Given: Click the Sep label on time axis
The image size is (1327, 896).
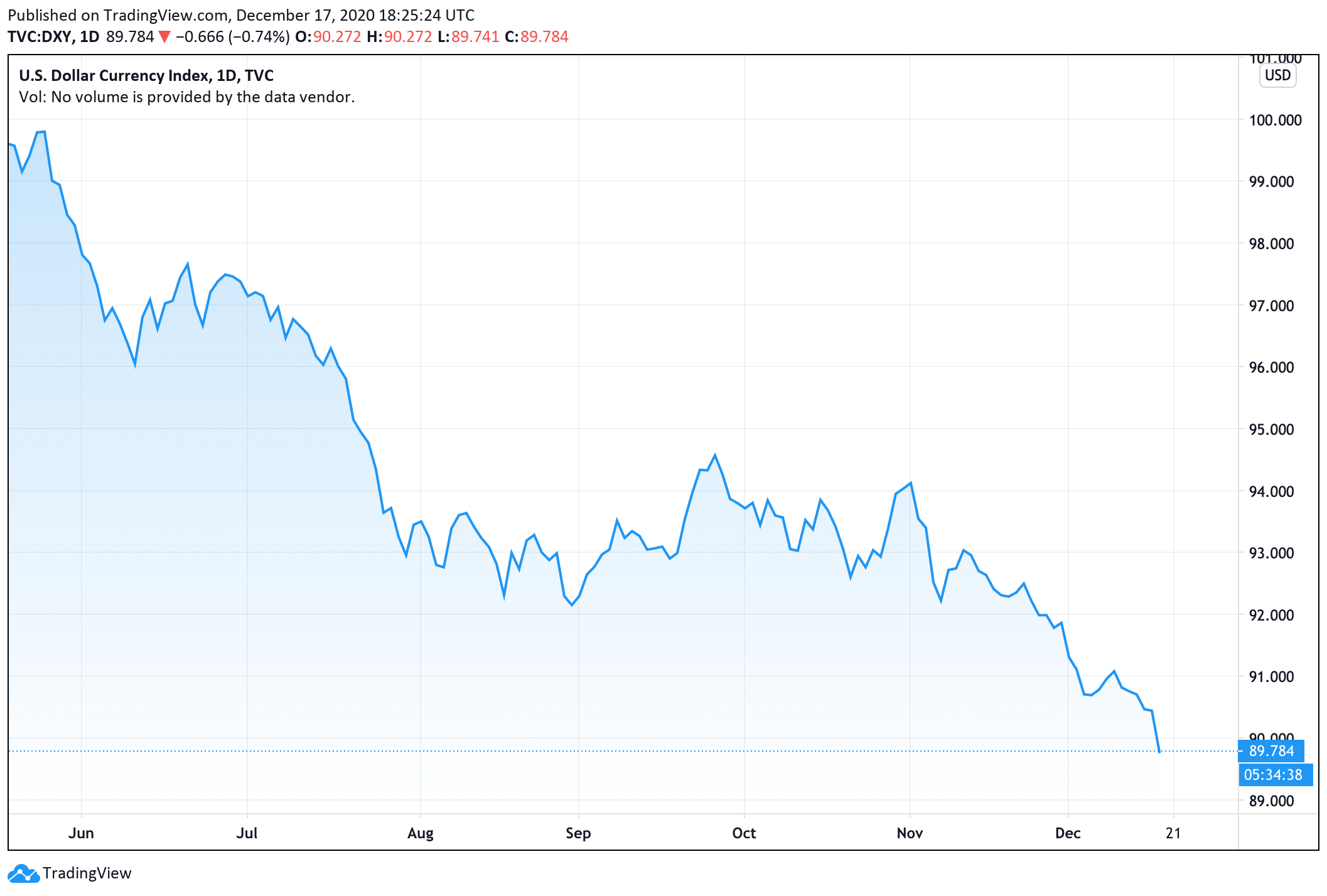Looking at the screenshot, I should coord(578,833).
